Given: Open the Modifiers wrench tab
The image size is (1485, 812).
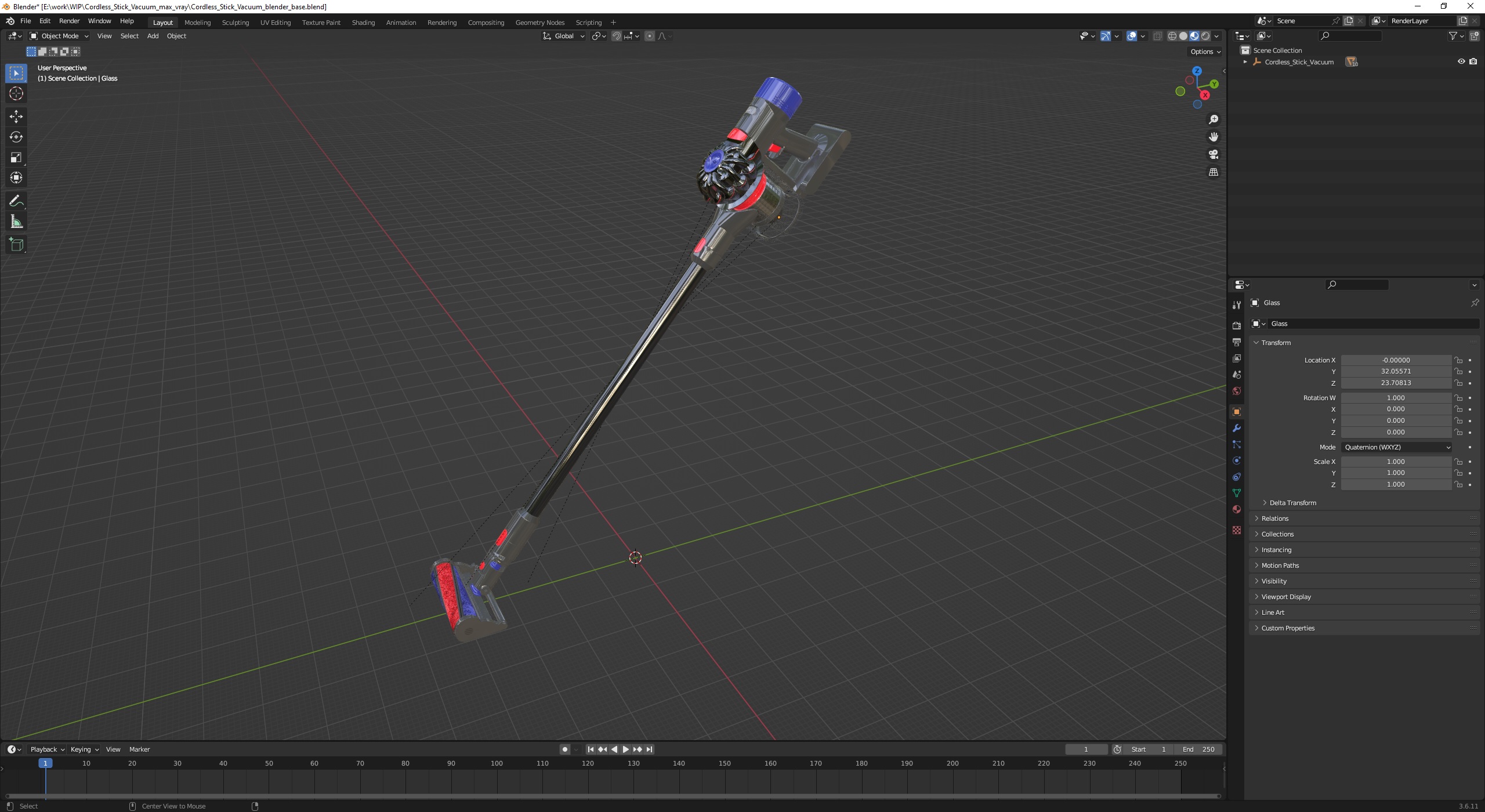Looking at the screenshot, I should 1237,428.
